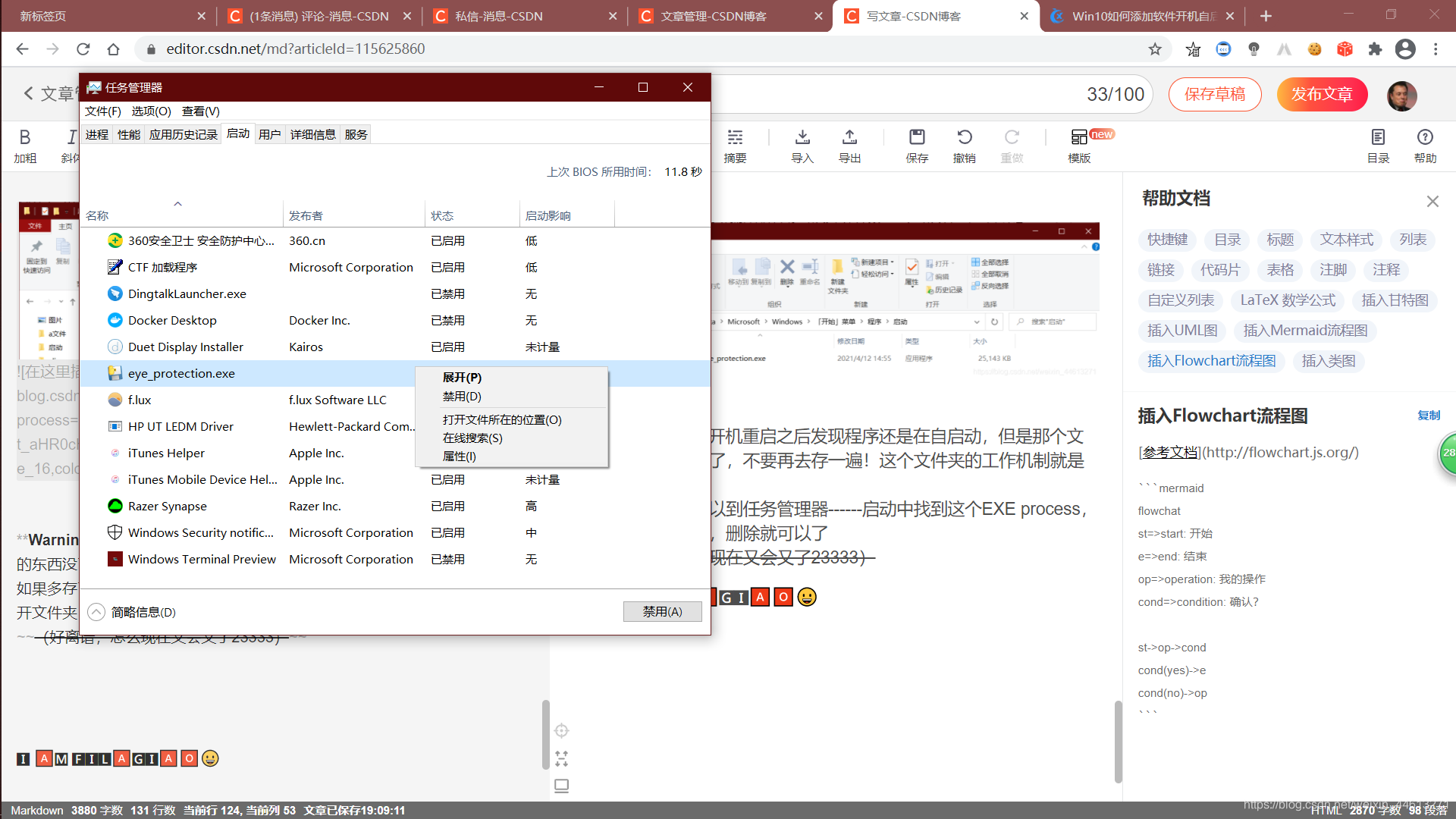
Task: Open the Chrome profile account icon
Action: 1405,49
